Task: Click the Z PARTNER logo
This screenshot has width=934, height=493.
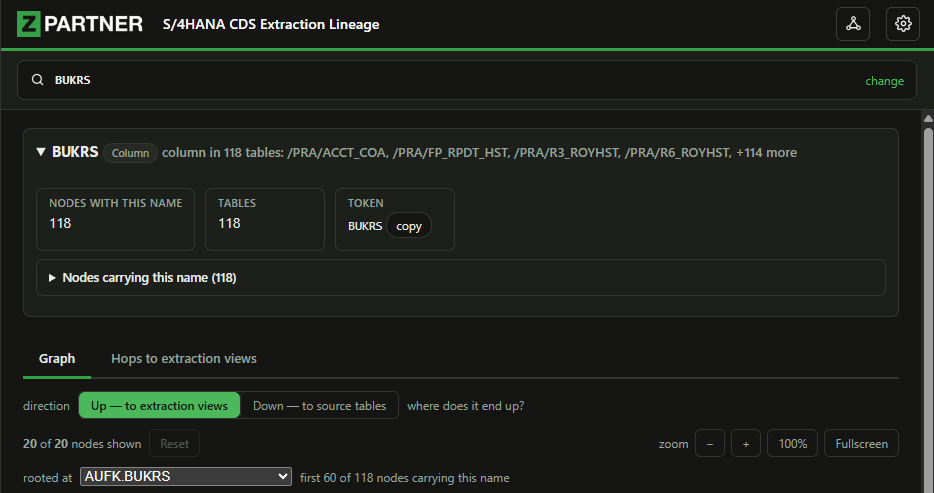Action: (x=80, y=24)
